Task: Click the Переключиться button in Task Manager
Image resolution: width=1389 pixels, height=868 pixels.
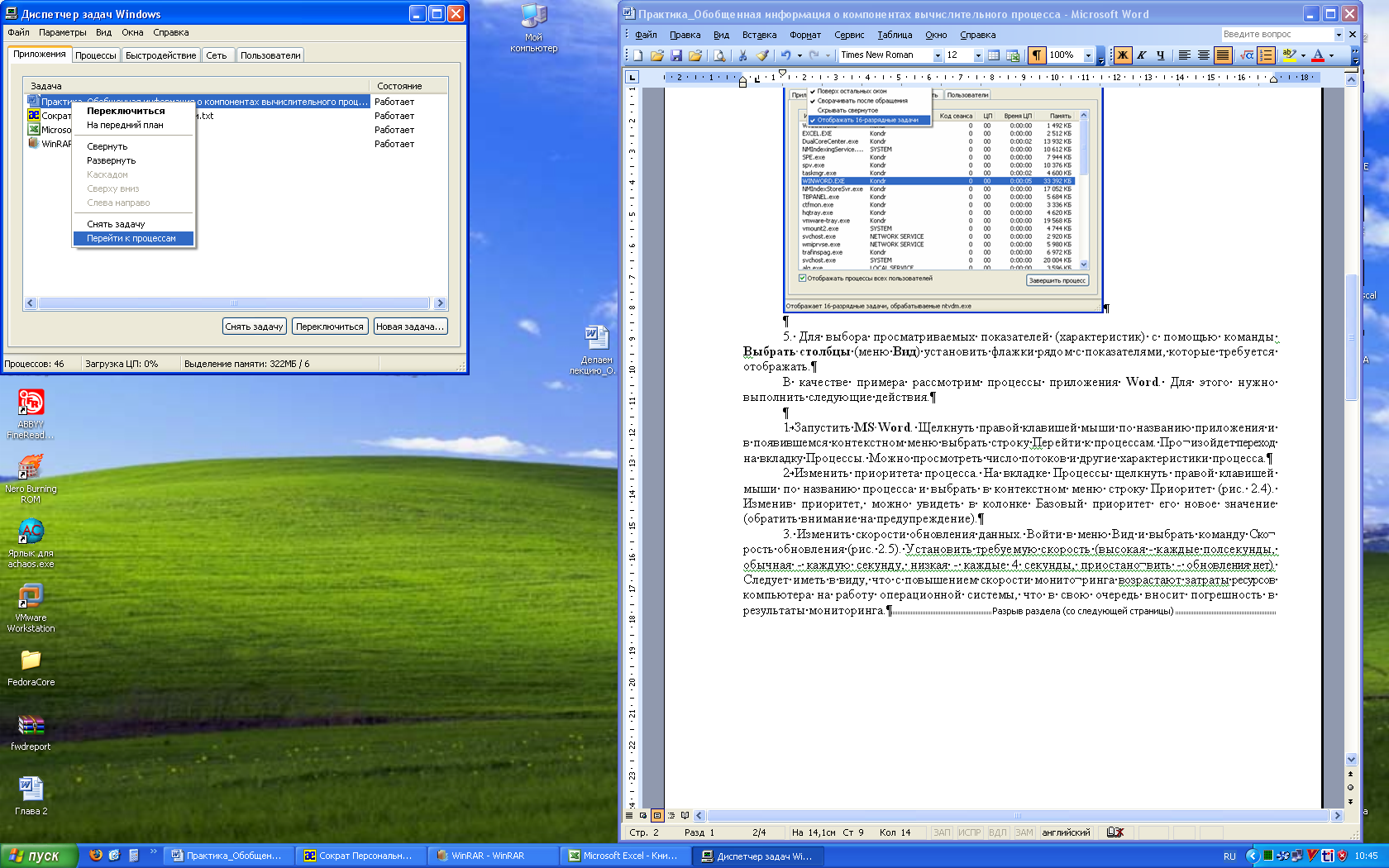Action: coord(330,327)
